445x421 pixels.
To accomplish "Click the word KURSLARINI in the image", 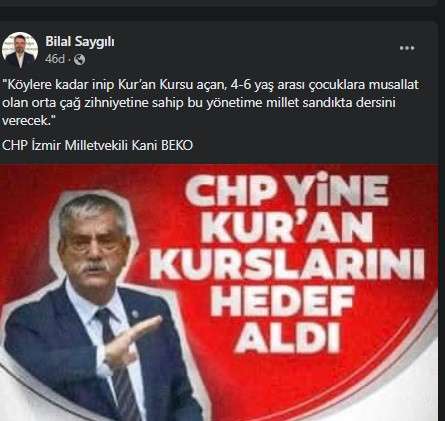I will click(x=287, y=264).
